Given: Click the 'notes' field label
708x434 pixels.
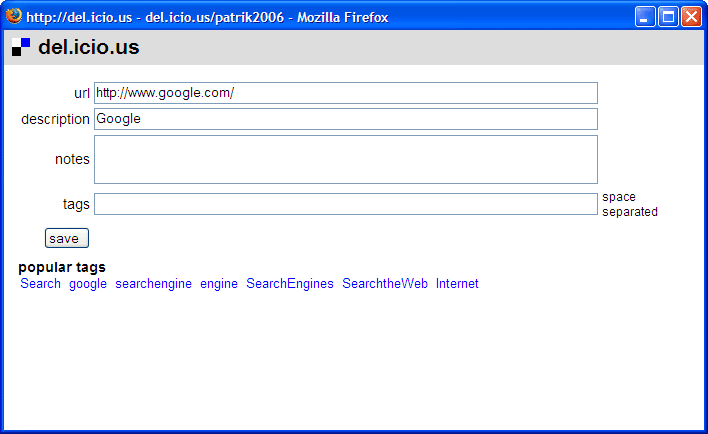Looking at the screenshot, I should pos(72,159).
